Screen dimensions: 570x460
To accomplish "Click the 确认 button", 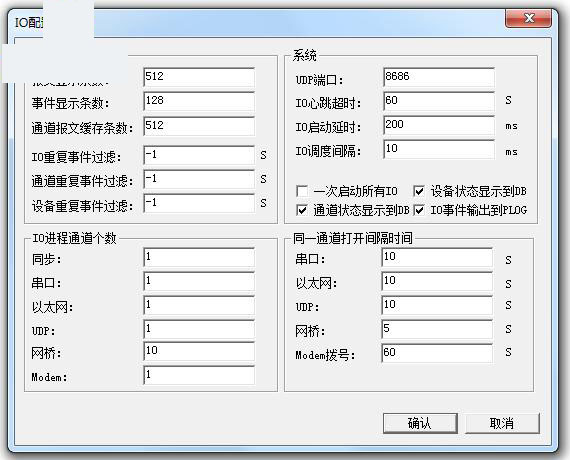I will click(420, 423).
